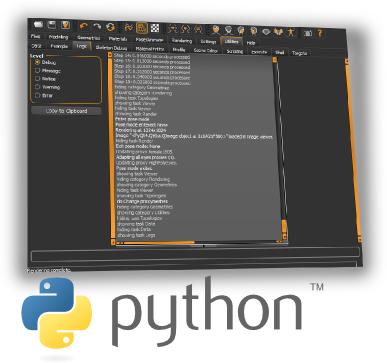Open the Profile sub-tab
Screen dimensions: 387x363
[179, 50]
